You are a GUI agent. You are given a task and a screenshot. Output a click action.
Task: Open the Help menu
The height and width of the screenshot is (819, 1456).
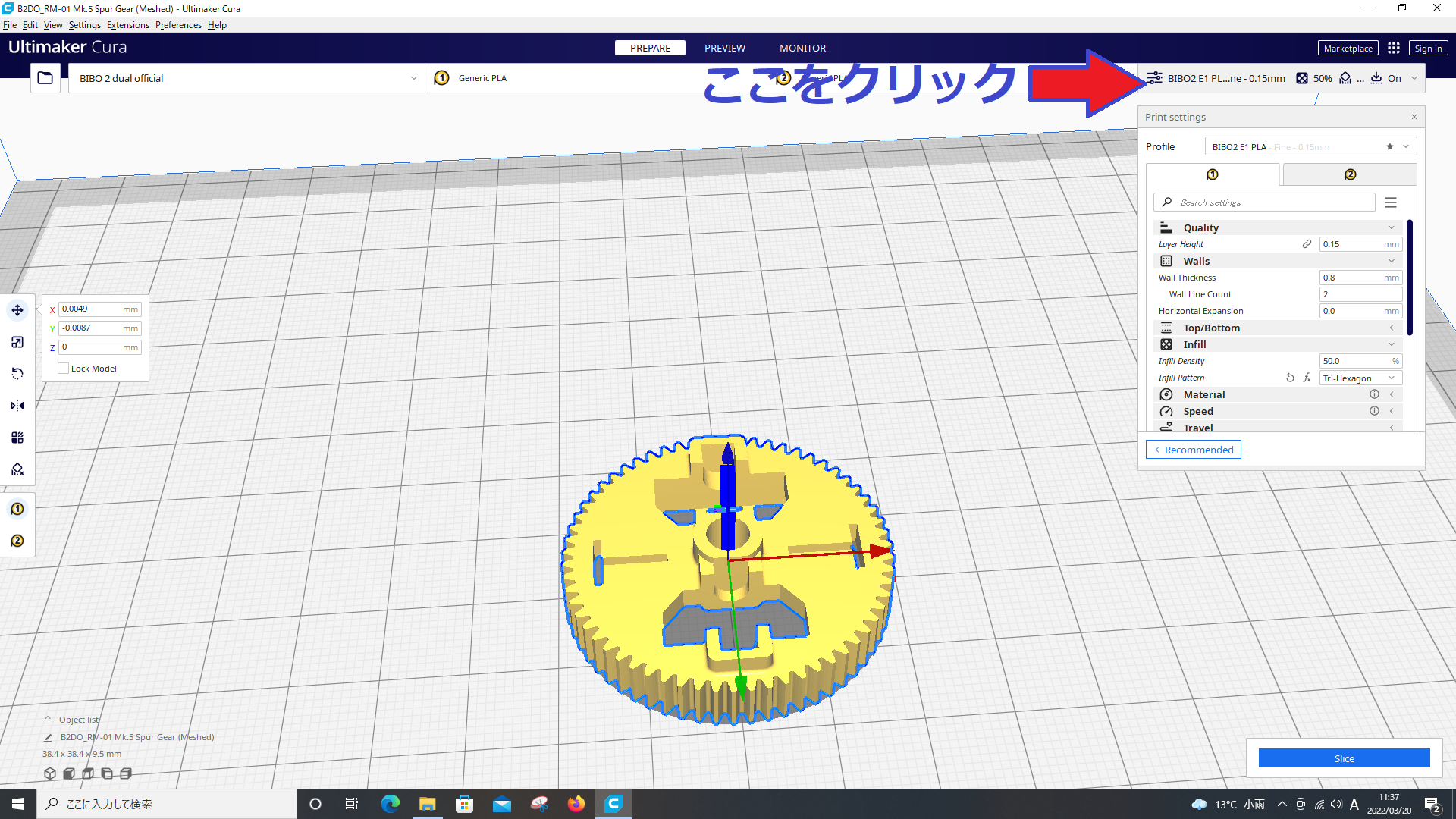click(217, 25)
